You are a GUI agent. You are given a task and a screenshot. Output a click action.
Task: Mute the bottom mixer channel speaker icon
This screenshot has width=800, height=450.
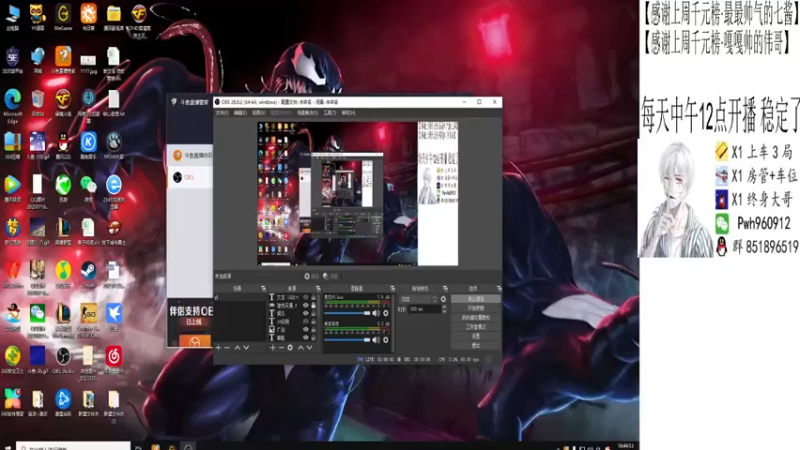click(x=376, y=339)
